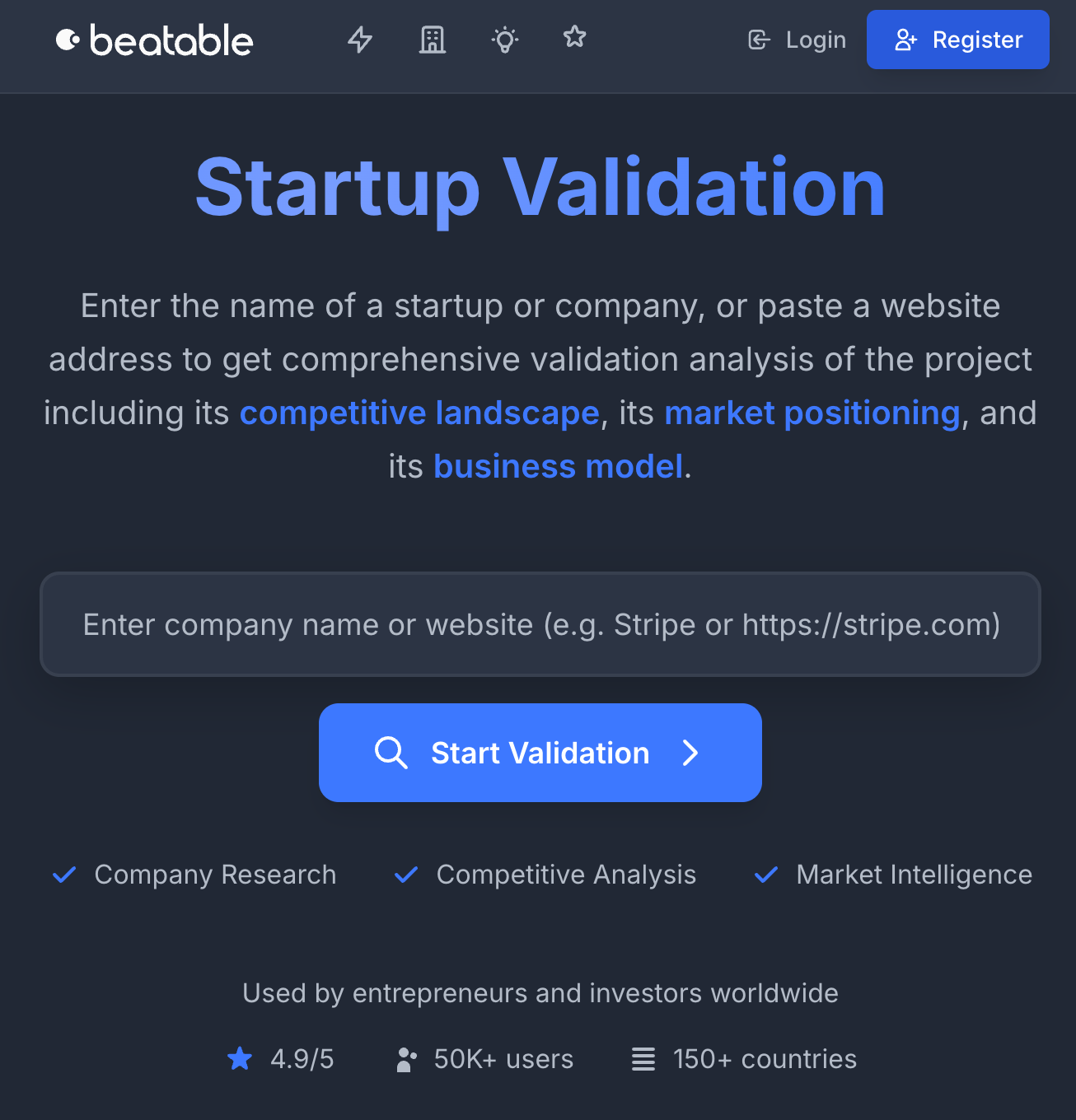Click the competitive landscape highlighted text
Image resolution: width=1076 pixels, height=1120 pixels.
point(419,413)
